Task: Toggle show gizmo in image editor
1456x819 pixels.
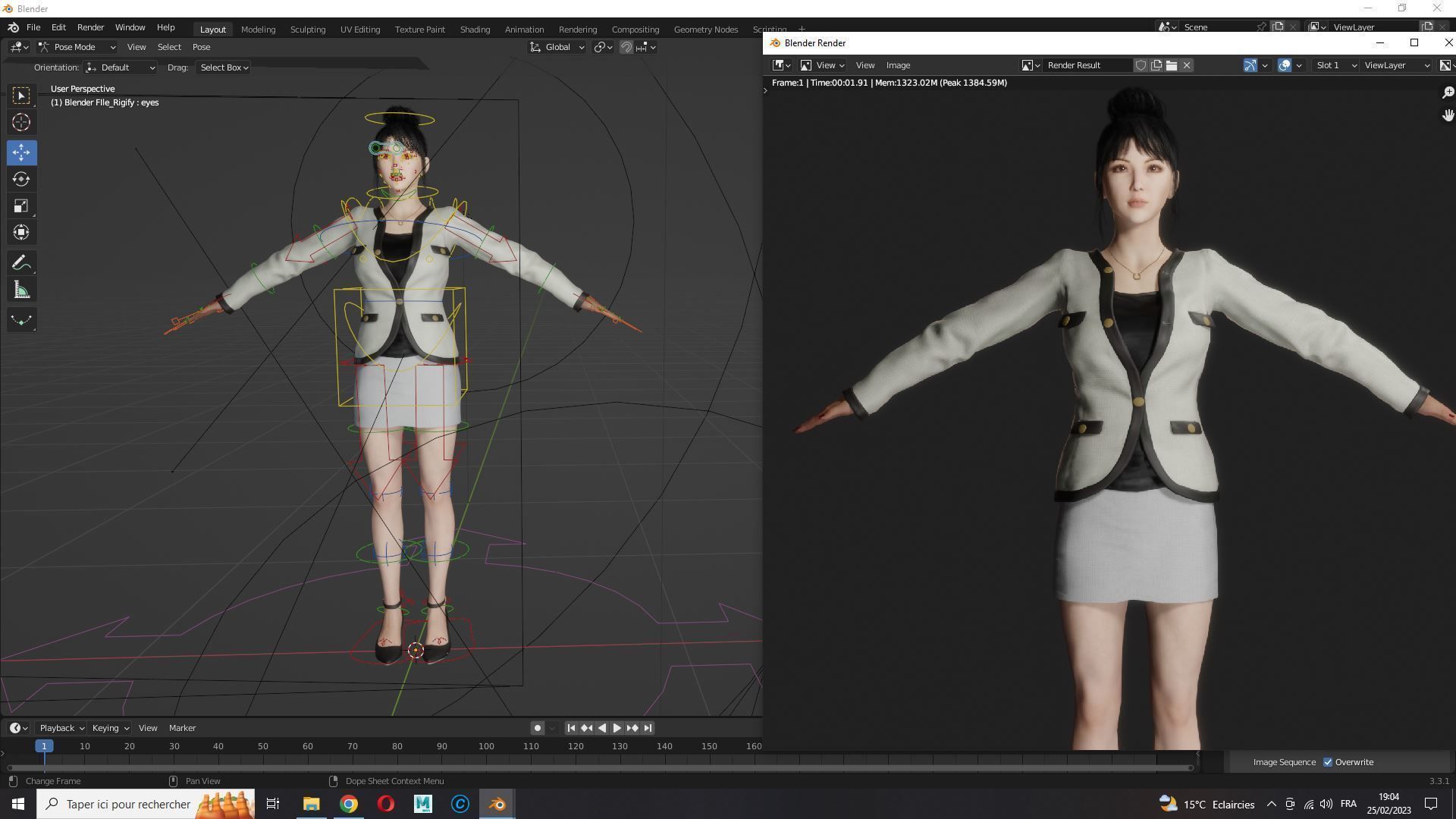Action: click(1250, 65)
